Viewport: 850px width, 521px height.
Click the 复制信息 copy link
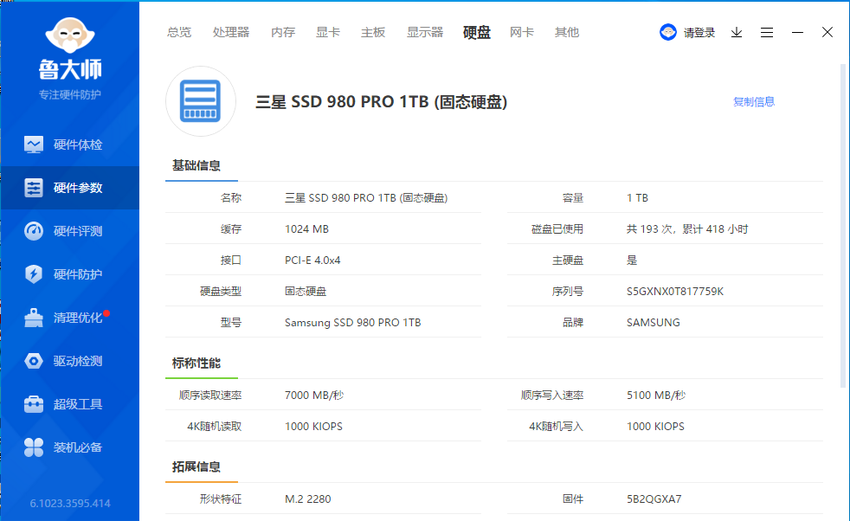(x=754, y=102)
